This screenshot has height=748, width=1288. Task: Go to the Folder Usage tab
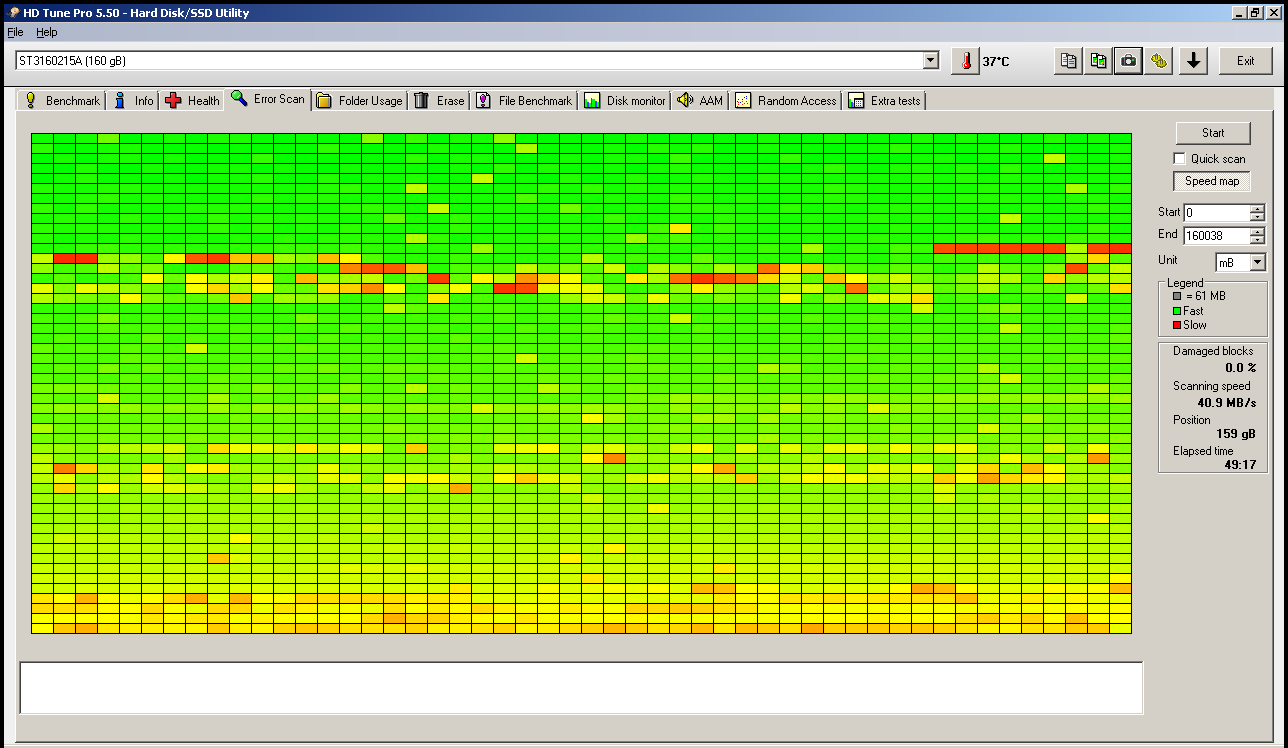[359, 101]
